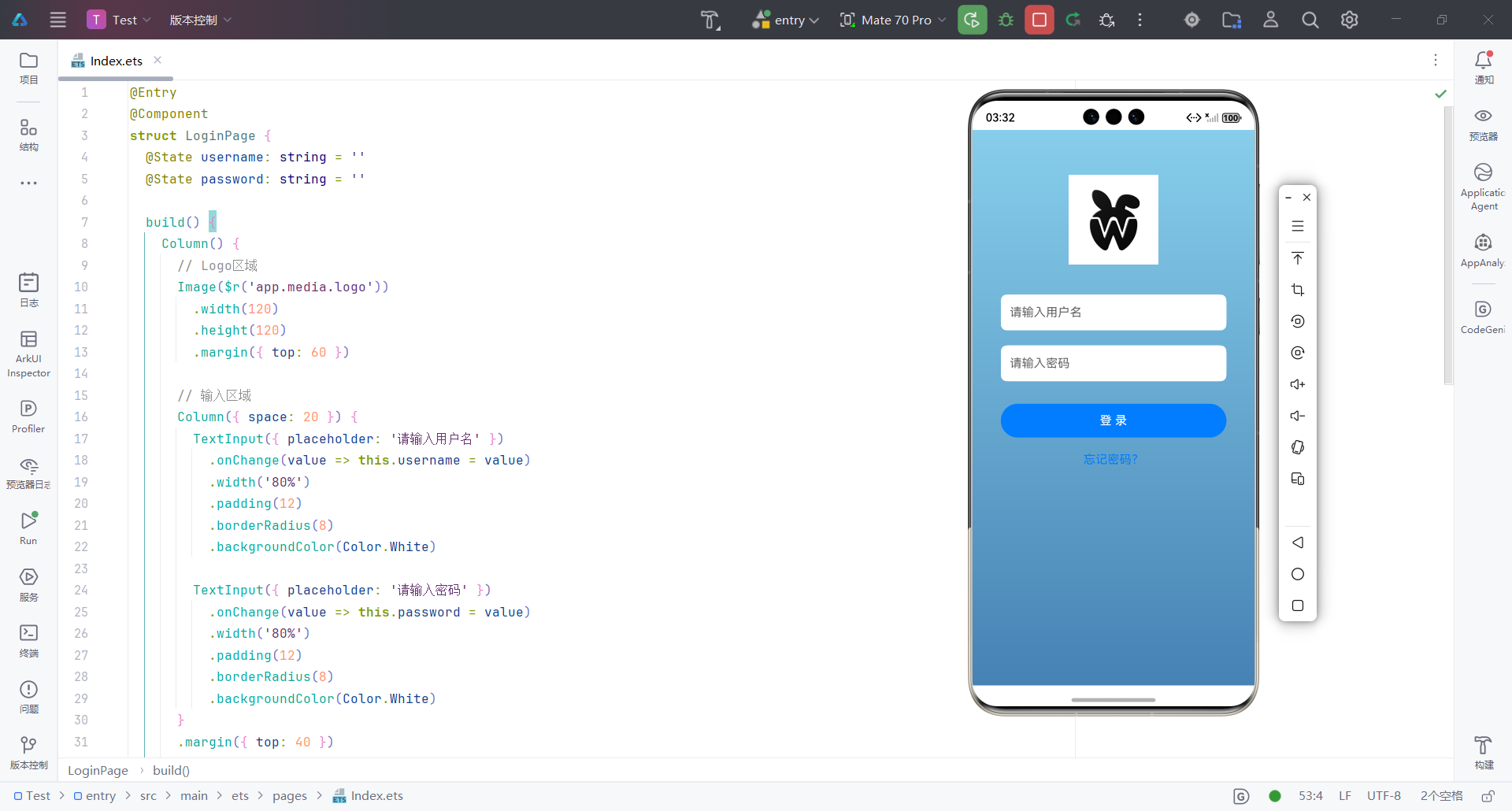Screen dimensions: 1512x811
Task: Increase the emulator volume
Action: point(1298,384)
